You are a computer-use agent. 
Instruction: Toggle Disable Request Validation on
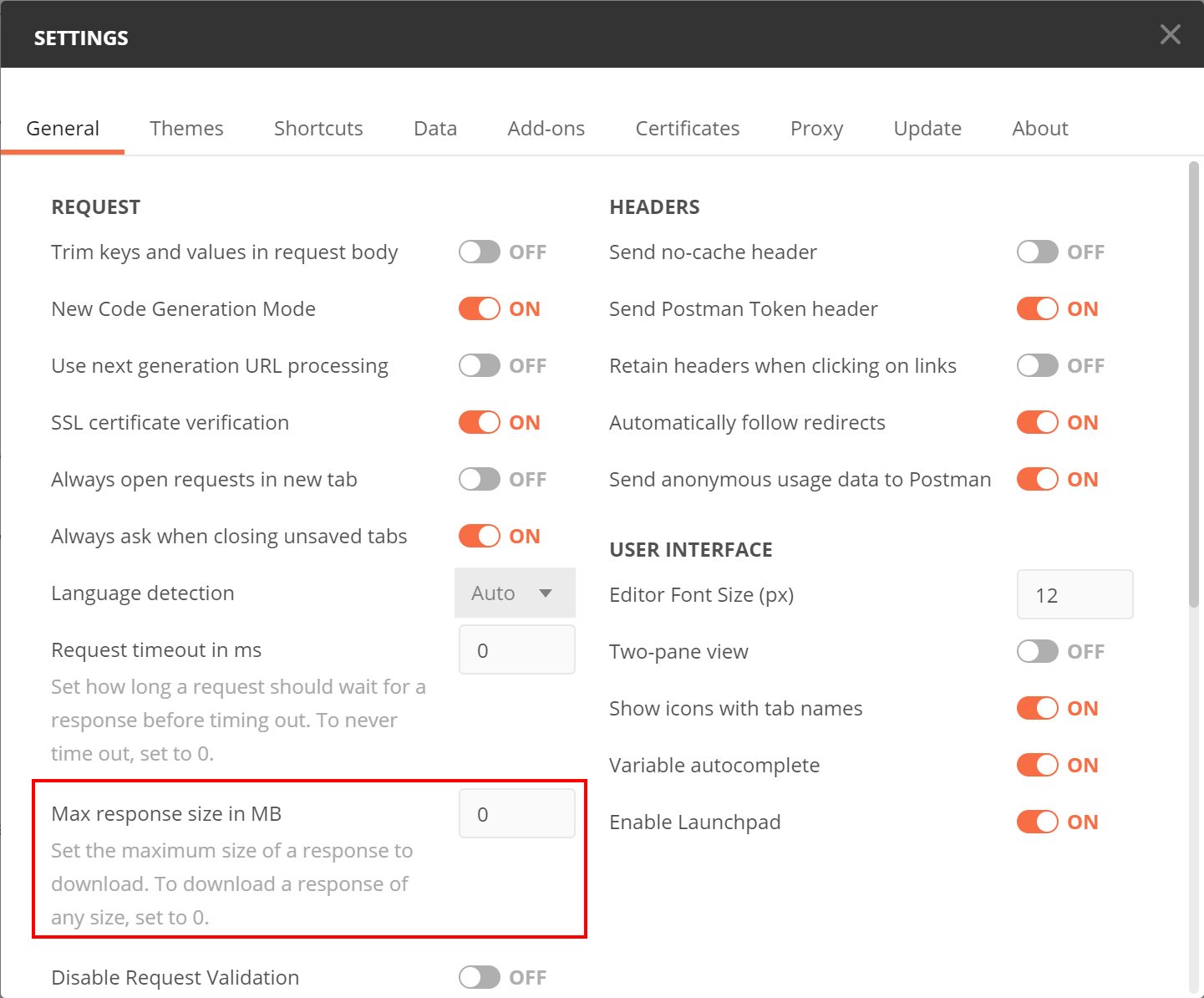[480, 978]
